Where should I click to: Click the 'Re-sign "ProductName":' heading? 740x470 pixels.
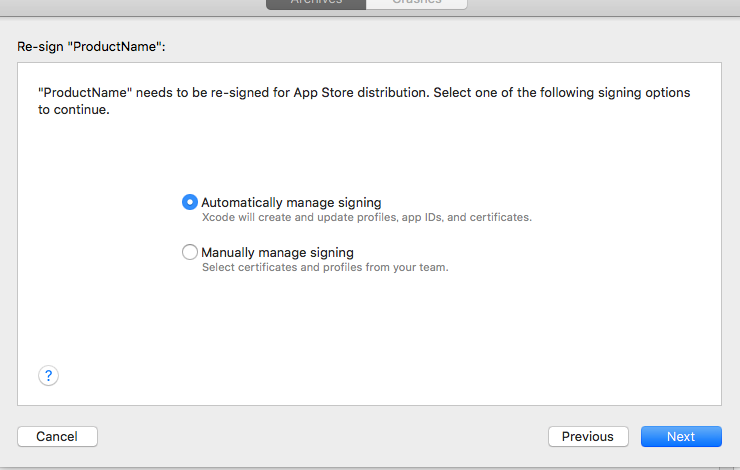pyautogui.click(x=91, y=47)
